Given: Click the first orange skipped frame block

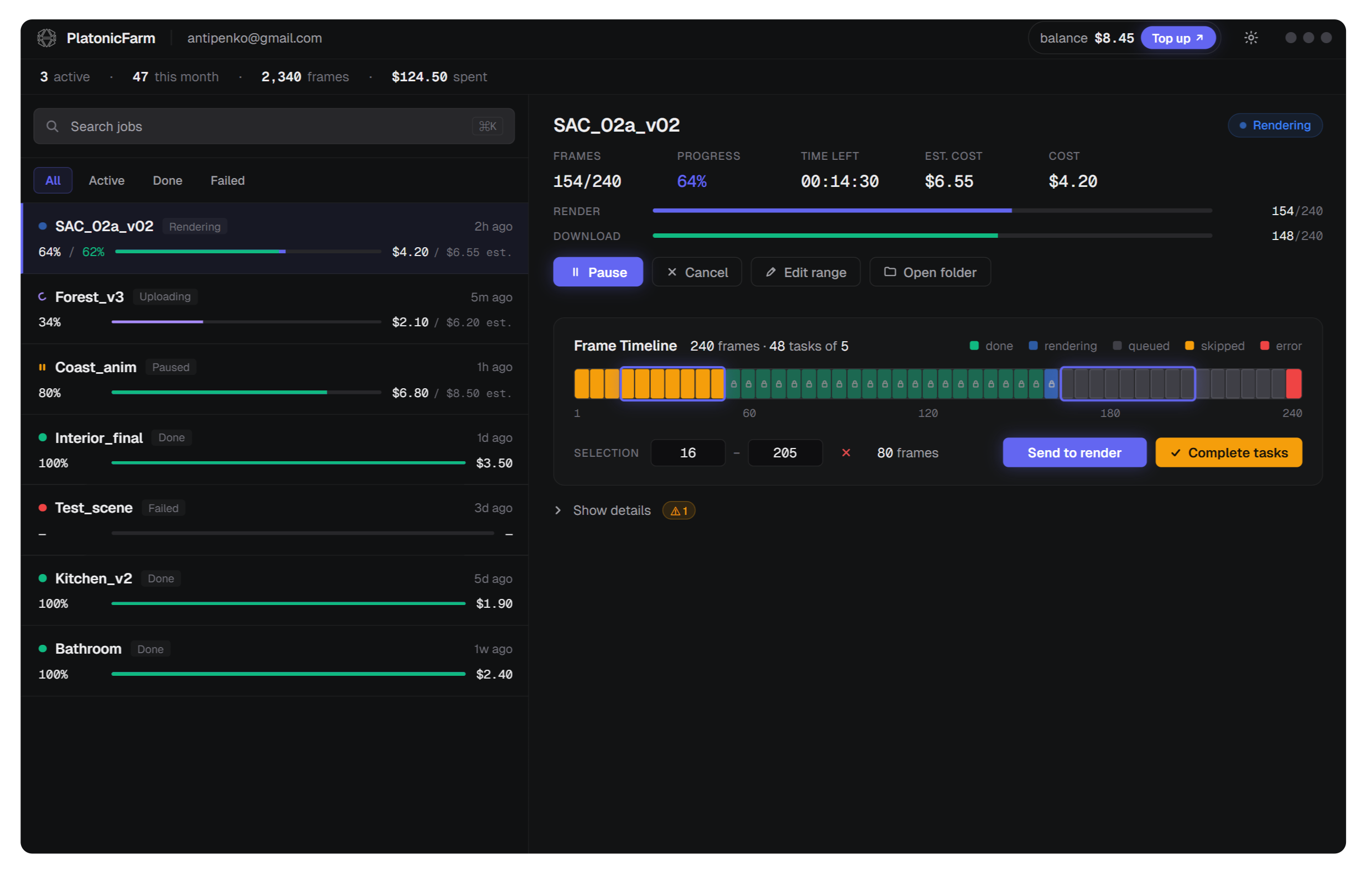Looking at the screenshot, I should [581, 384].
